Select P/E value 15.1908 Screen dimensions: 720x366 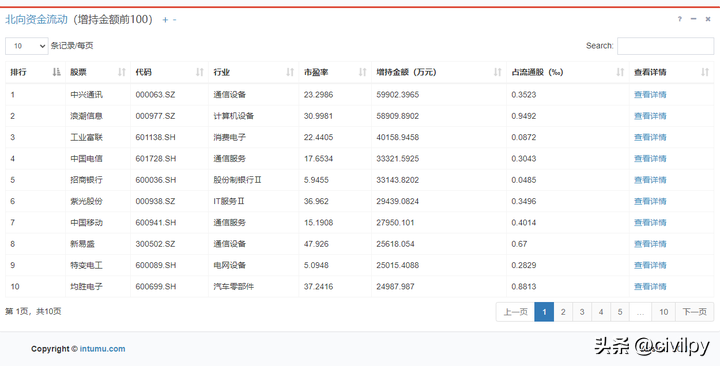coord(318,223)
